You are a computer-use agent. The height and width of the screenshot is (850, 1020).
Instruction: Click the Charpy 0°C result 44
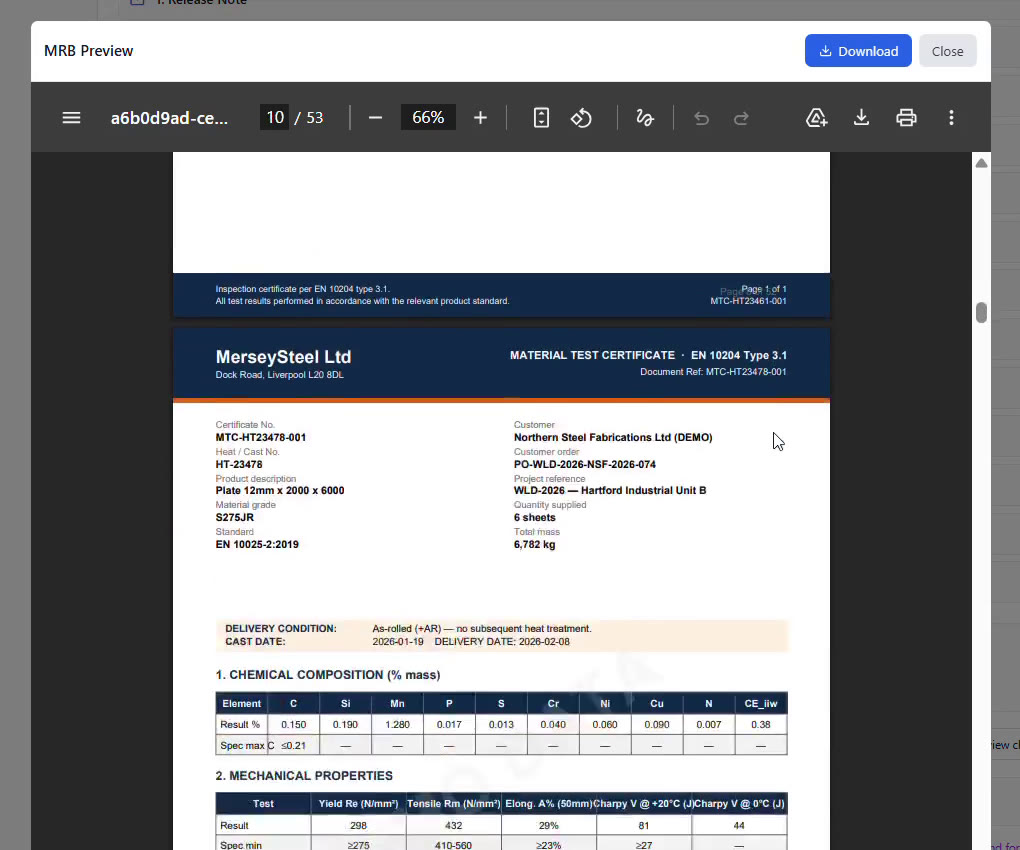pyautogui.click(x=739, y=825)
